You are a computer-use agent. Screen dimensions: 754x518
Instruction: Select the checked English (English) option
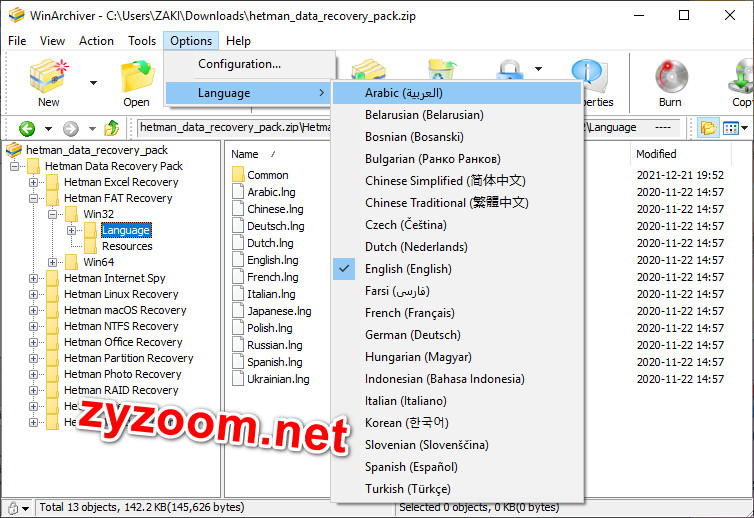click(x=457, y=269)
